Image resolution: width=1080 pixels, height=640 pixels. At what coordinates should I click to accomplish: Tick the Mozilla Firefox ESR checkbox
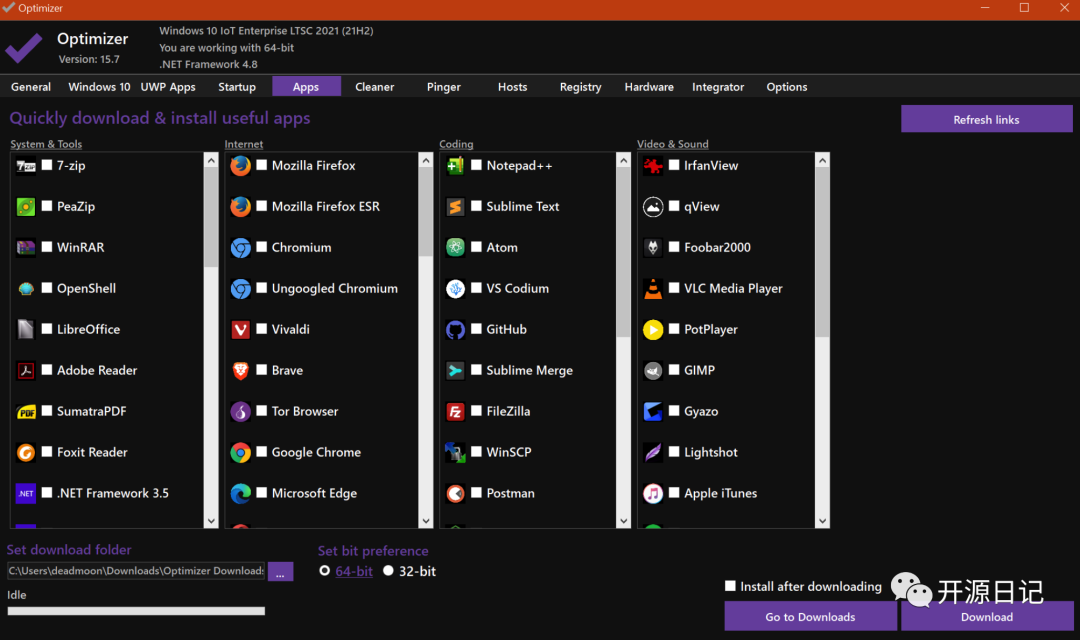[262, 205]
